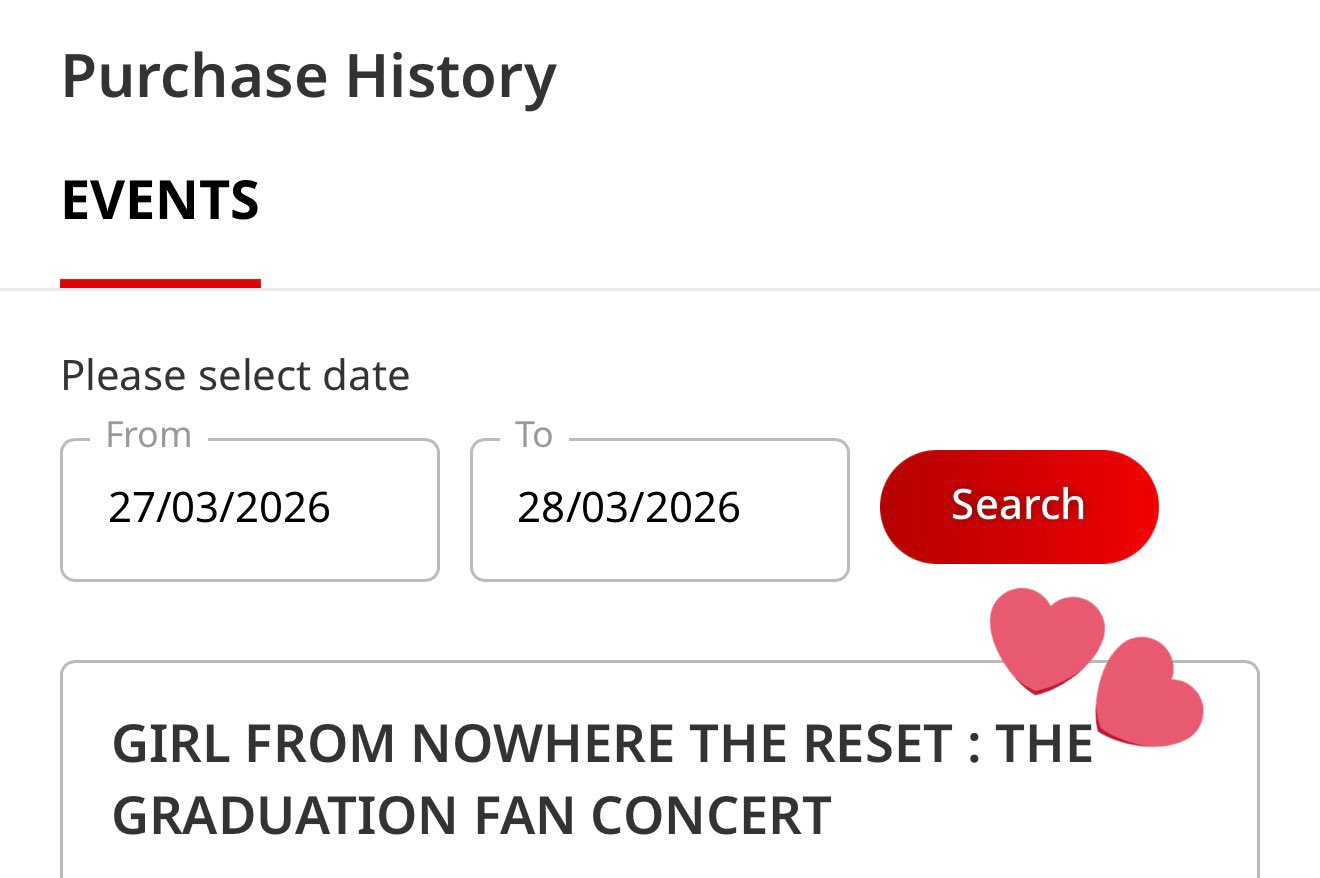1320x878 pixels.
Task: Click the word "History" in the heading
Action: pos(451,76)
